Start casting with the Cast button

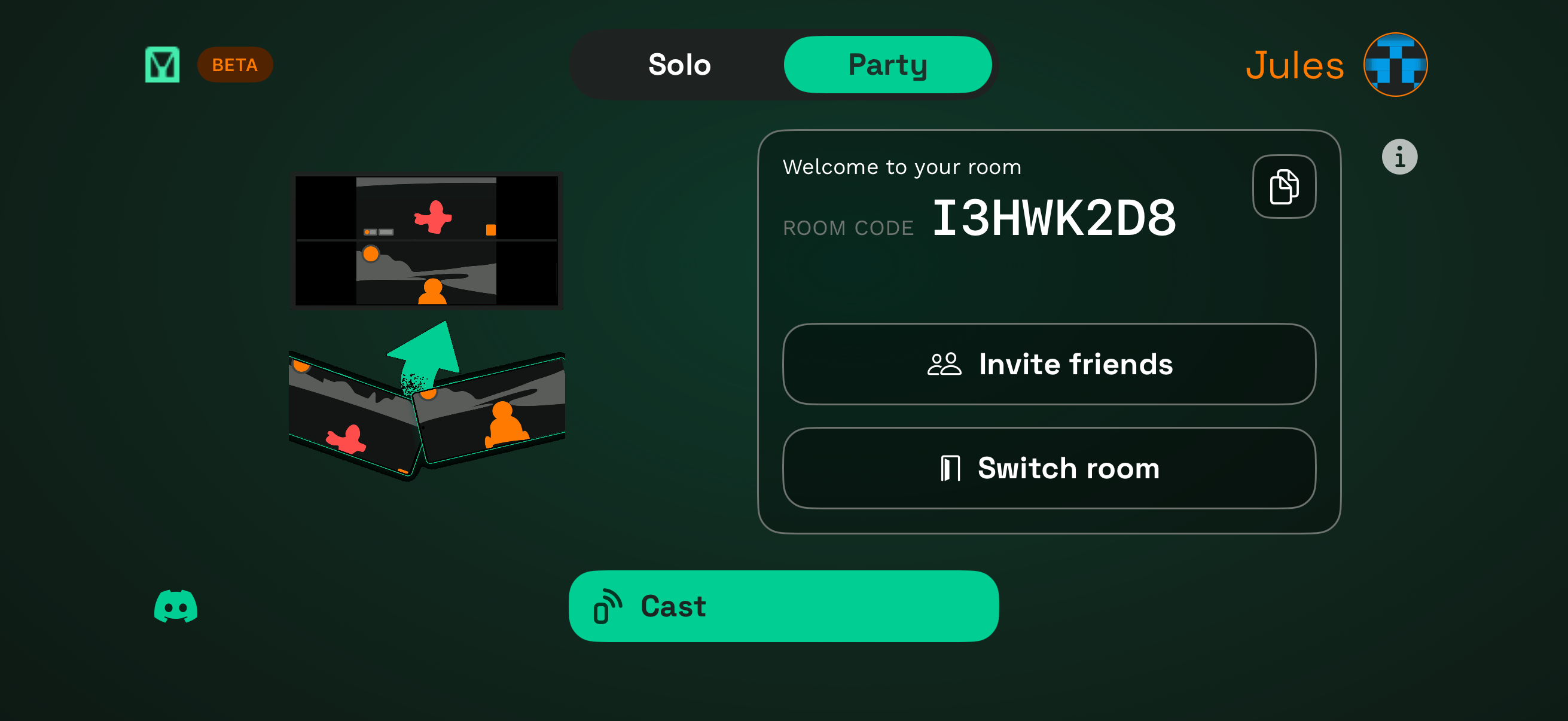pyautogui.click(x=783, y=606)
